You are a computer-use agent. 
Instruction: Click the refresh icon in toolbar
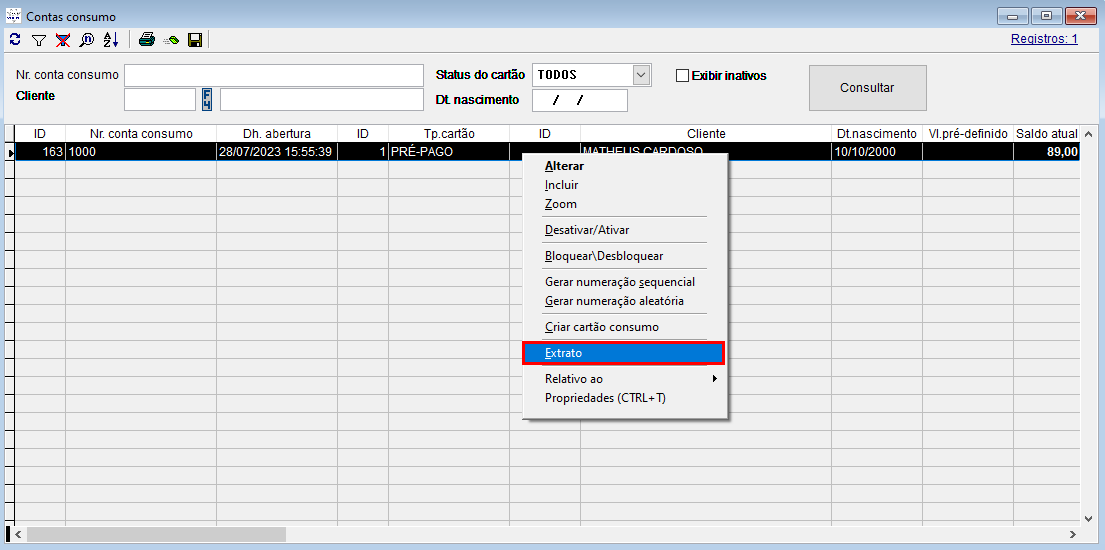15,40
